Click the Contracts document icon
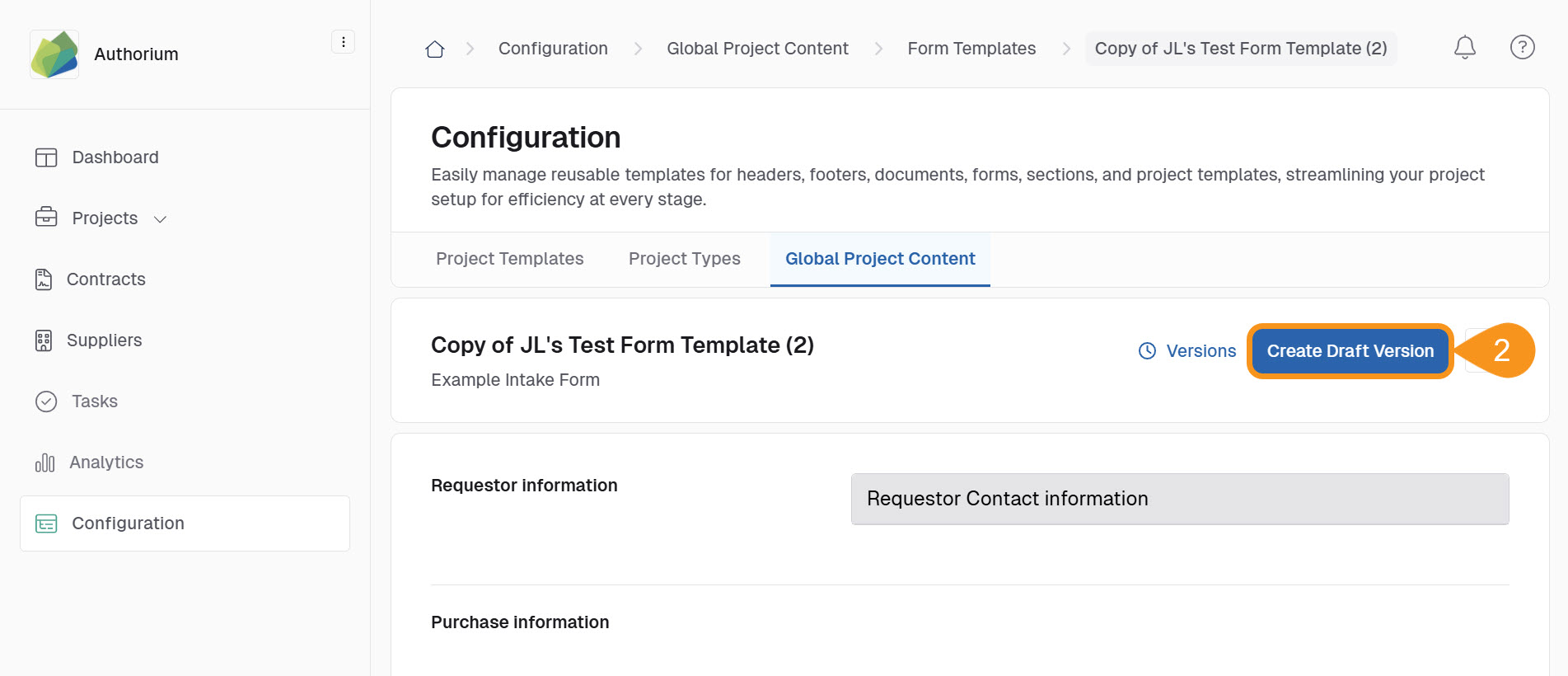Screen dimensions: 1568x676 click(44, 279)
